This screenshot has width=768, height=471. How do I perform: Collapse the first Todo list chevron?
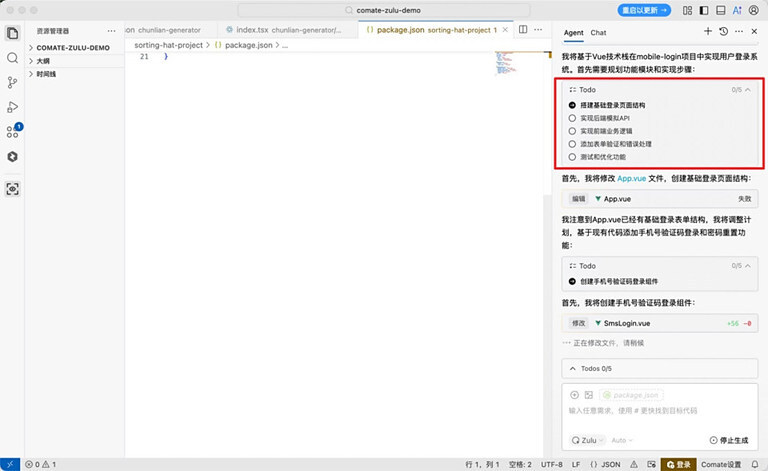(747, 90)
